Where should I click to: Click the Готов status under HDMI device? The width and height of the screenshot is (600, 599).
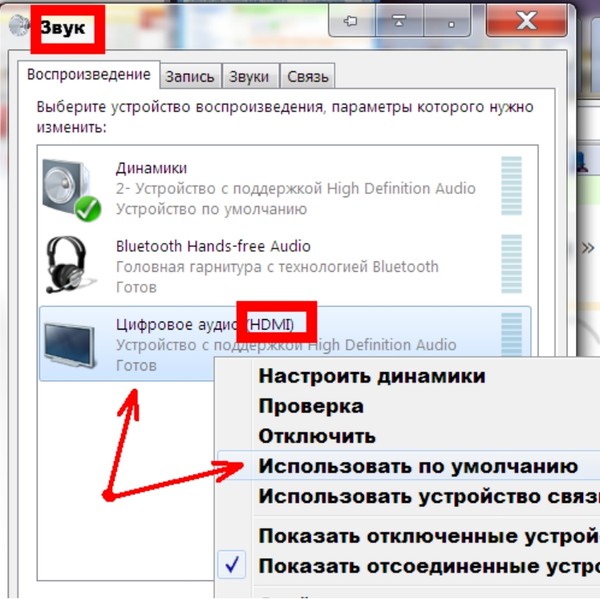coord(136,365)
